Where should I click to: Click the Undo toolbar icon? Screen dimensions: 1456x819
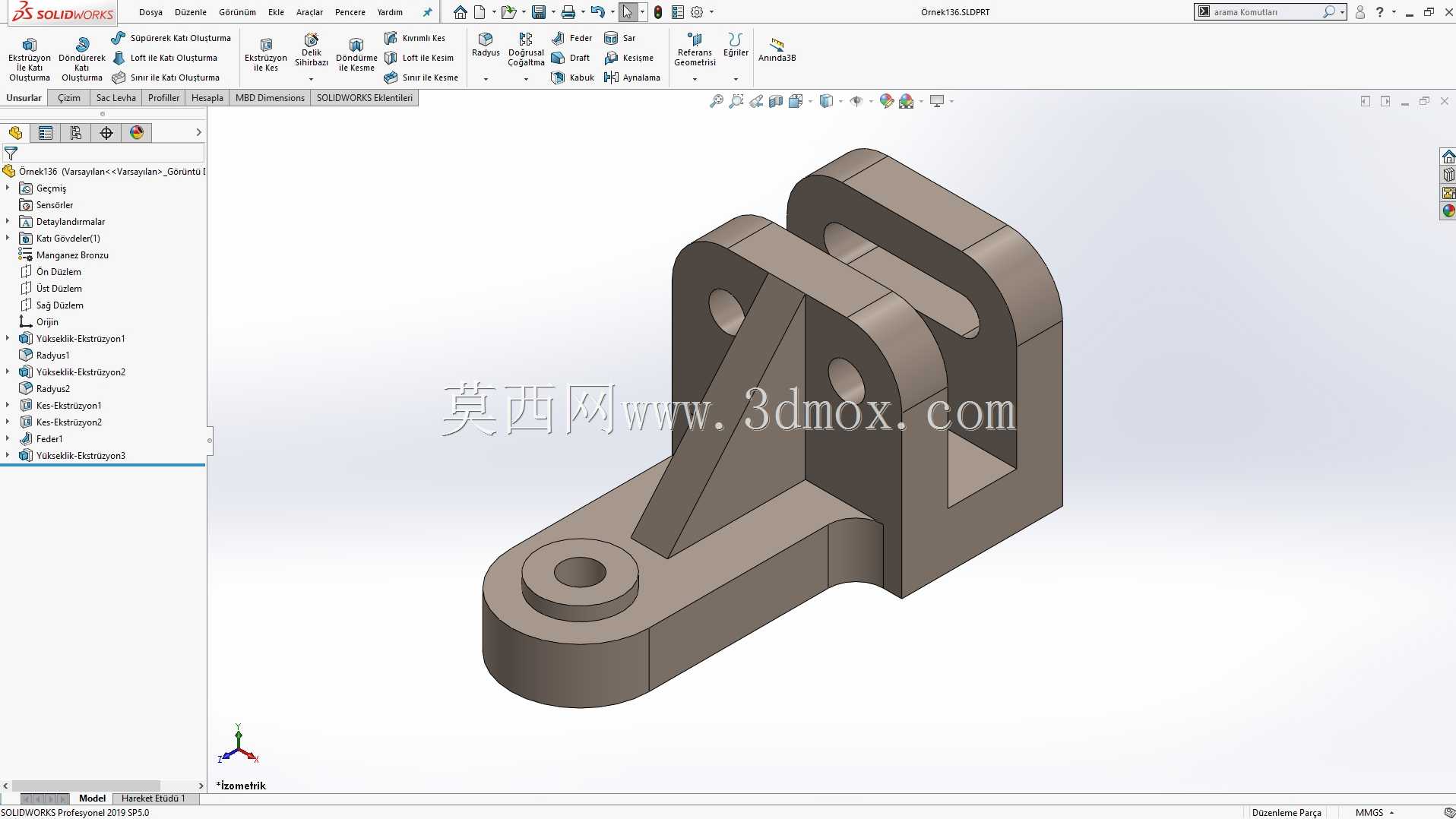(598, 12)
